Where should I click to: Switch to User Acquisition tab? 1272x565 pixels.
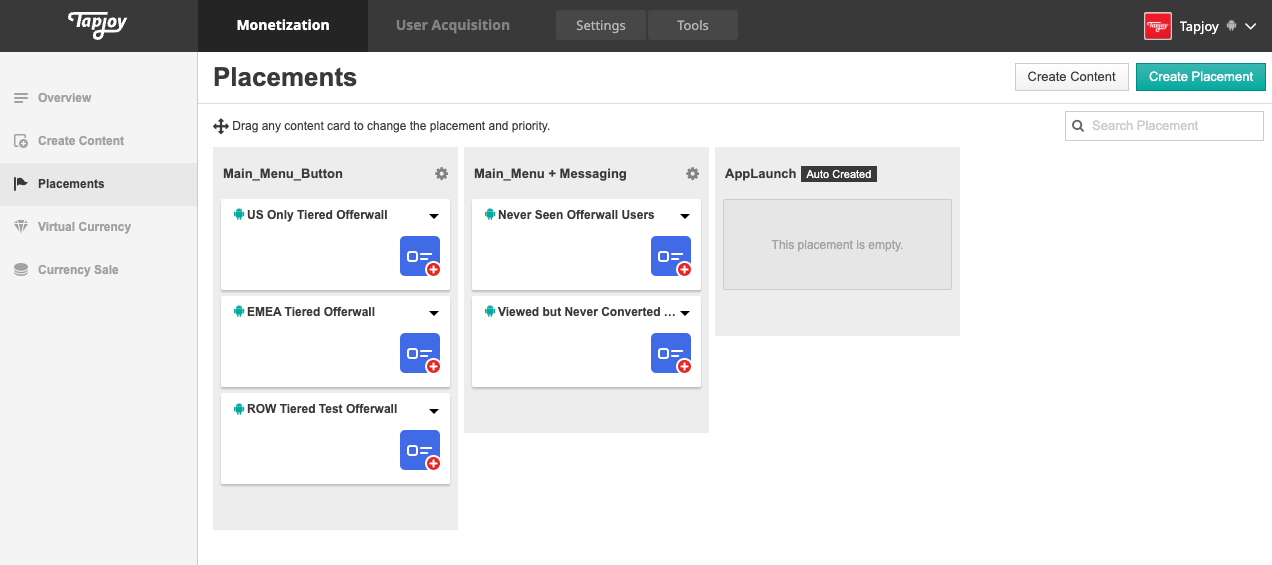click(x=452, y=25)
